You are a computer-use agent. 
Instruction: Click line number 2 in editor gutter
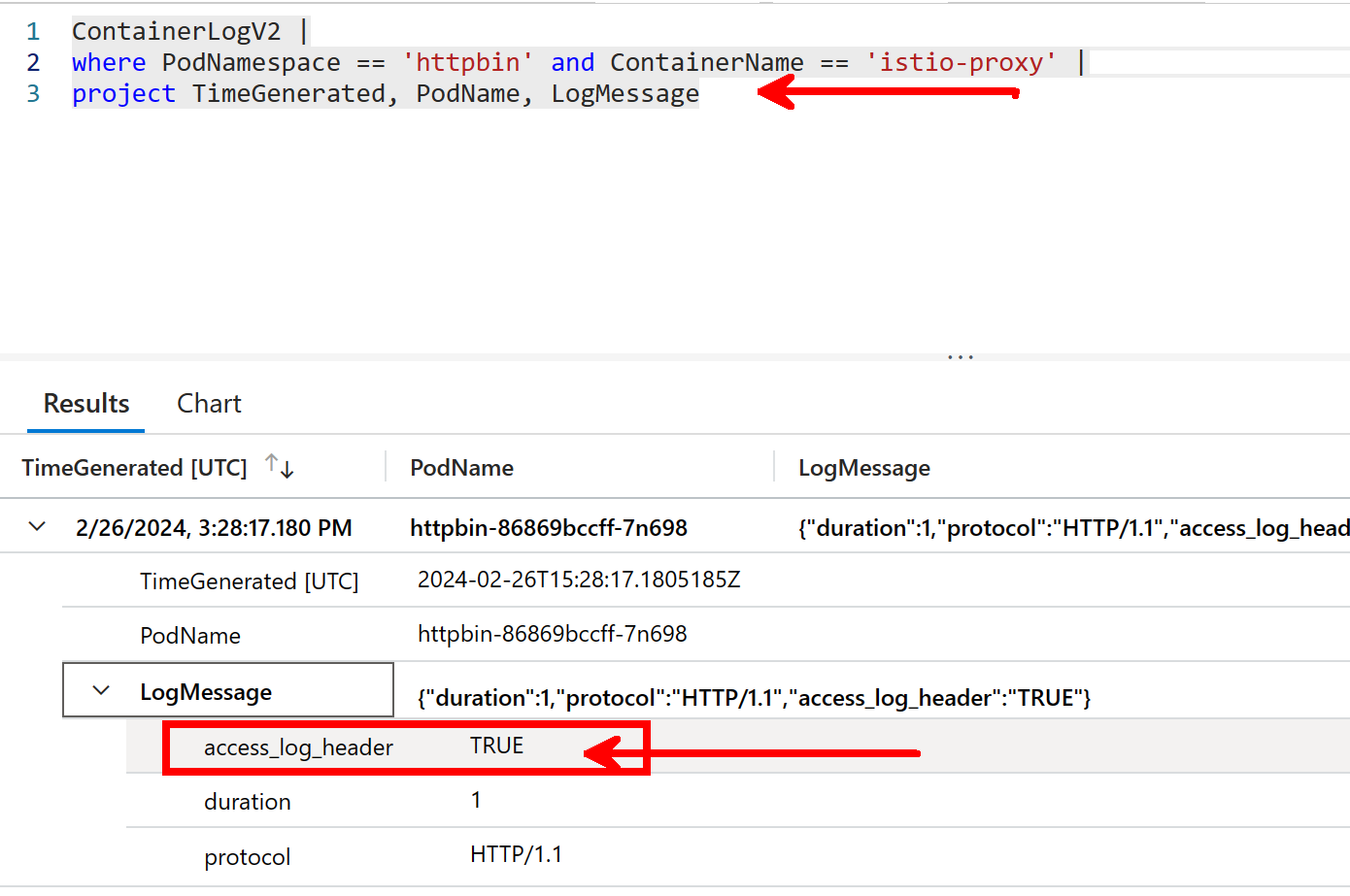(33, 62)
